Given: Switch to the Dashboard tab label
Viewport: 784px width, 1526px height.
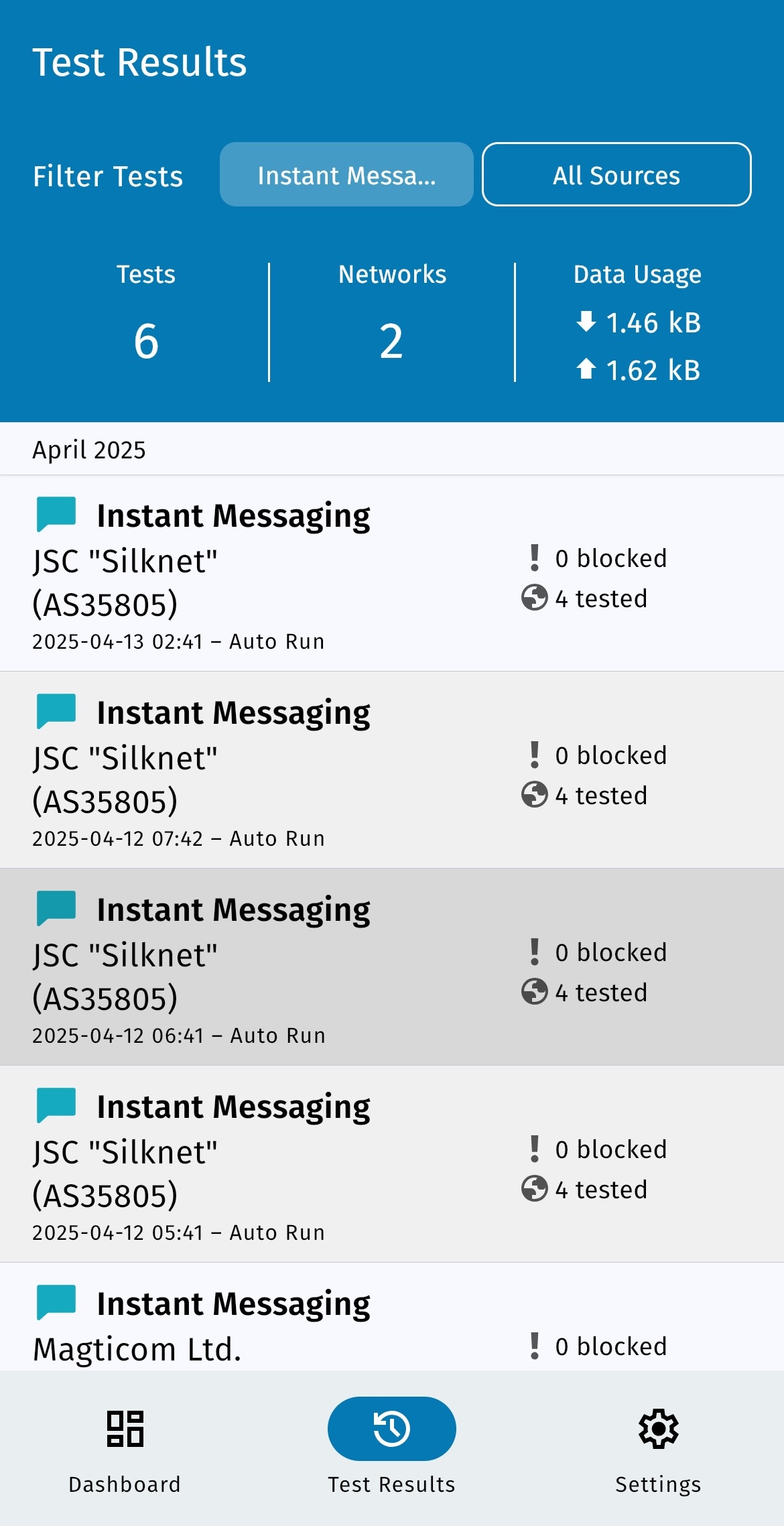Looking at the screenshot, I should coord(125,1484).
